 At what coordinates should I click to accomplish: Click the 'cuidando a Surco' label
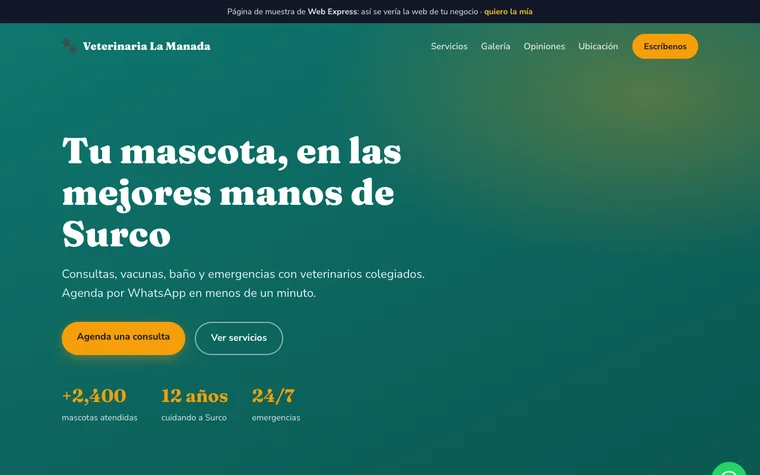pos(194,417)
